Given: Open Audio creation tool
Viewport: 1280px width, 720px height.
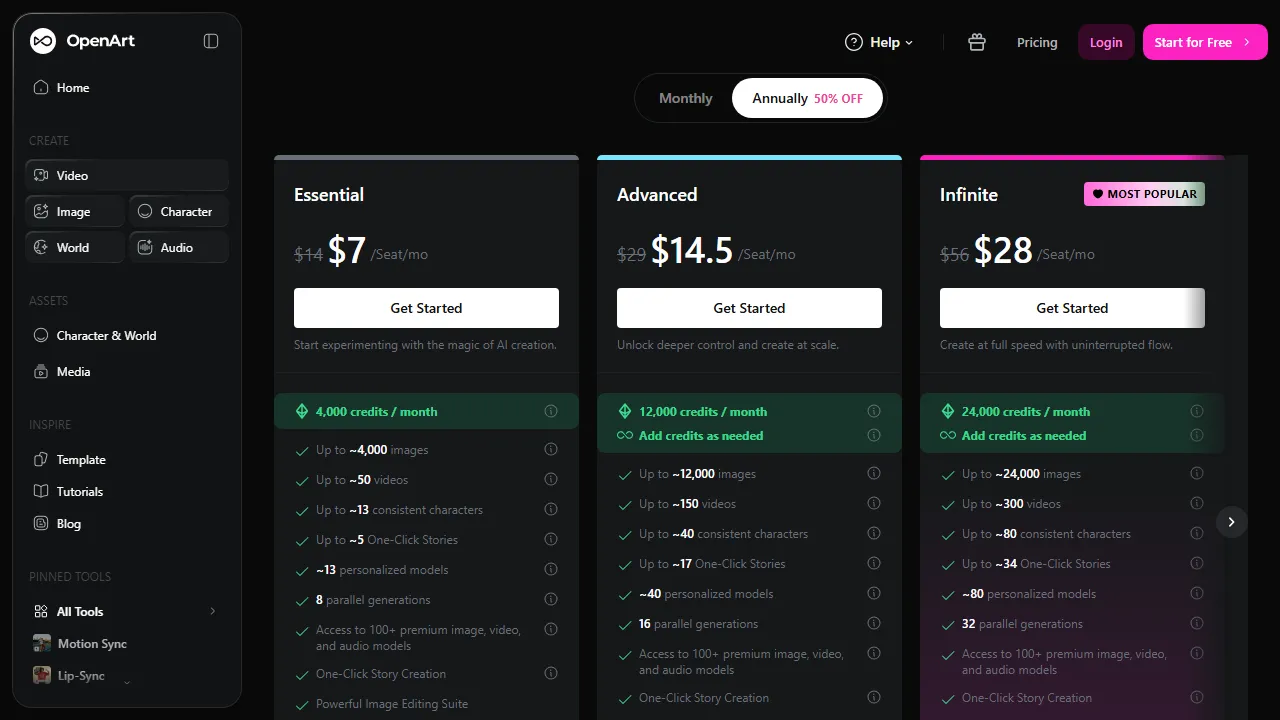Looking at the screenshot, I should point(179,248).
